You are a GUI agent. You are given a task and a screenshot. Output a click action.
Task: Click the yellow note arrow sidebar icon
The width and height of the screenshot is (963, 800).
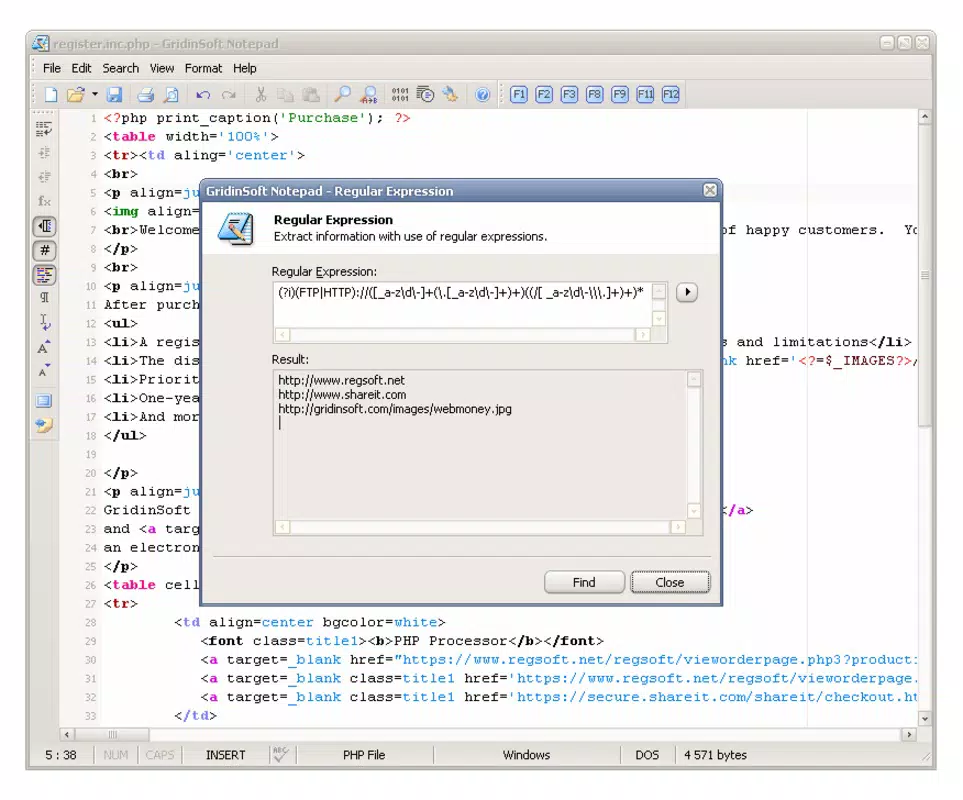[44, 425]
